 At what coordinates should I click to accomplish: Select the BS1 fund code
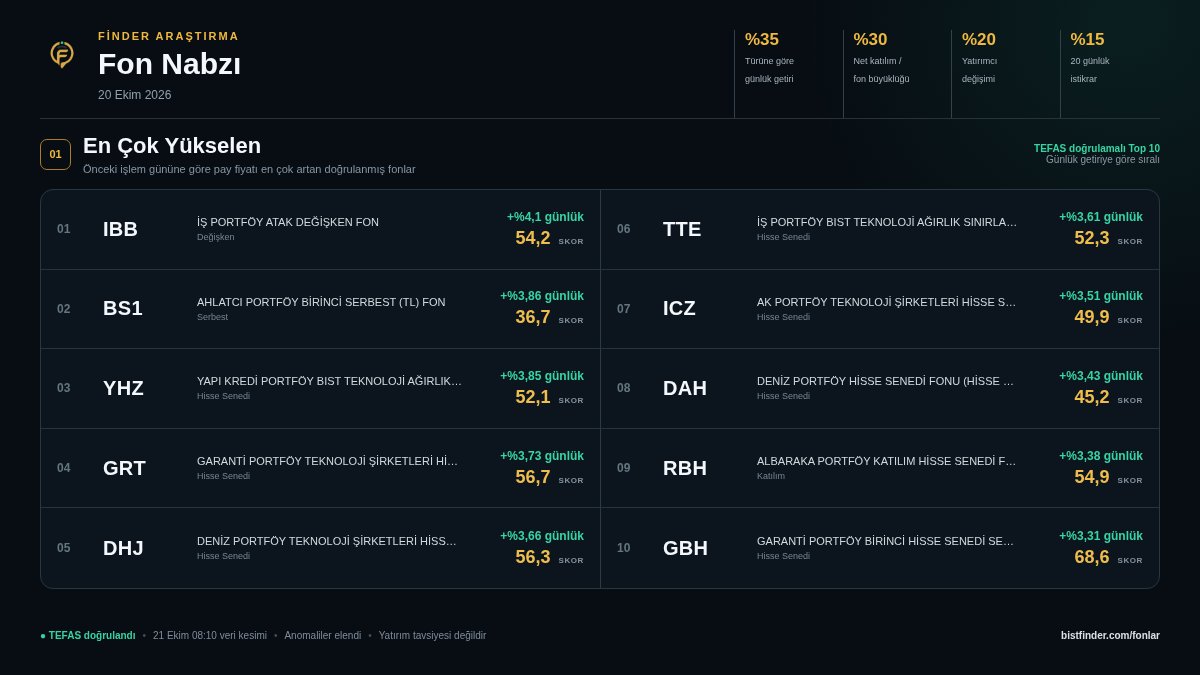123,308
